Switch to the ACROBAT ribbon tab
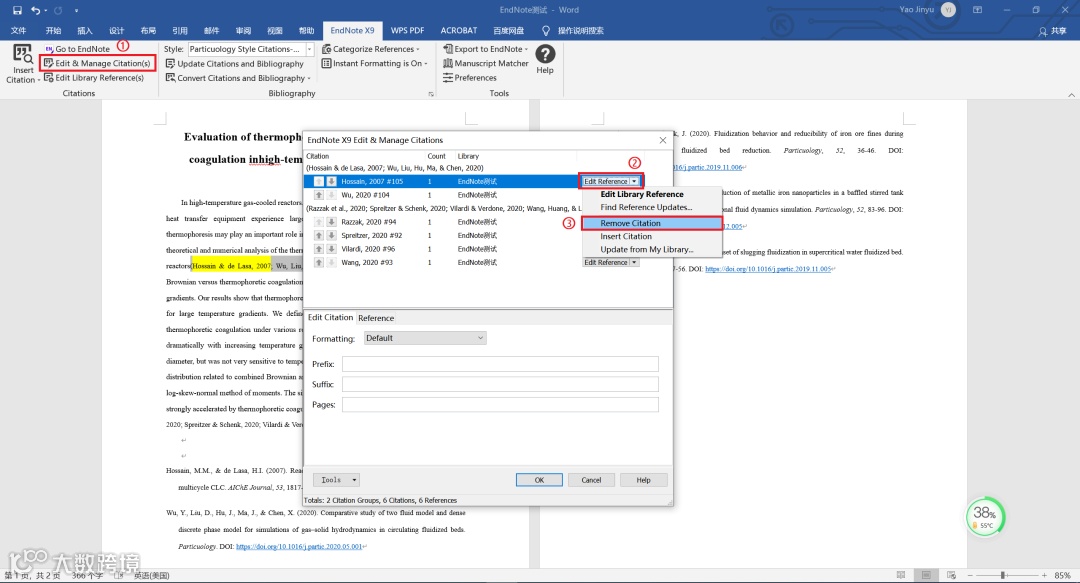Viewport: 1080px width, 583px height. pos(459,30)
